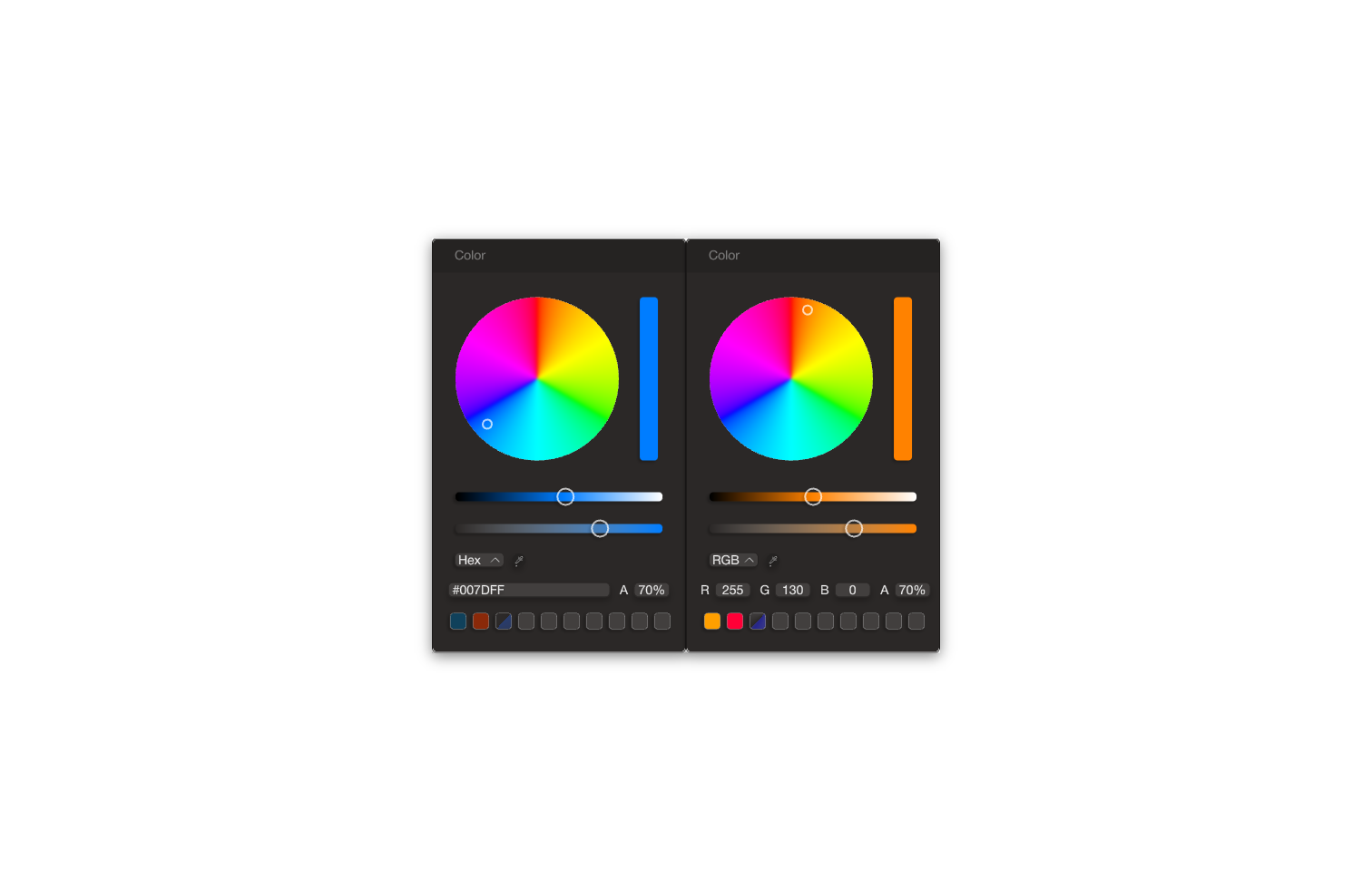
Task: Click alpha 70% field in Hex panel
Action: click(652, 590)
